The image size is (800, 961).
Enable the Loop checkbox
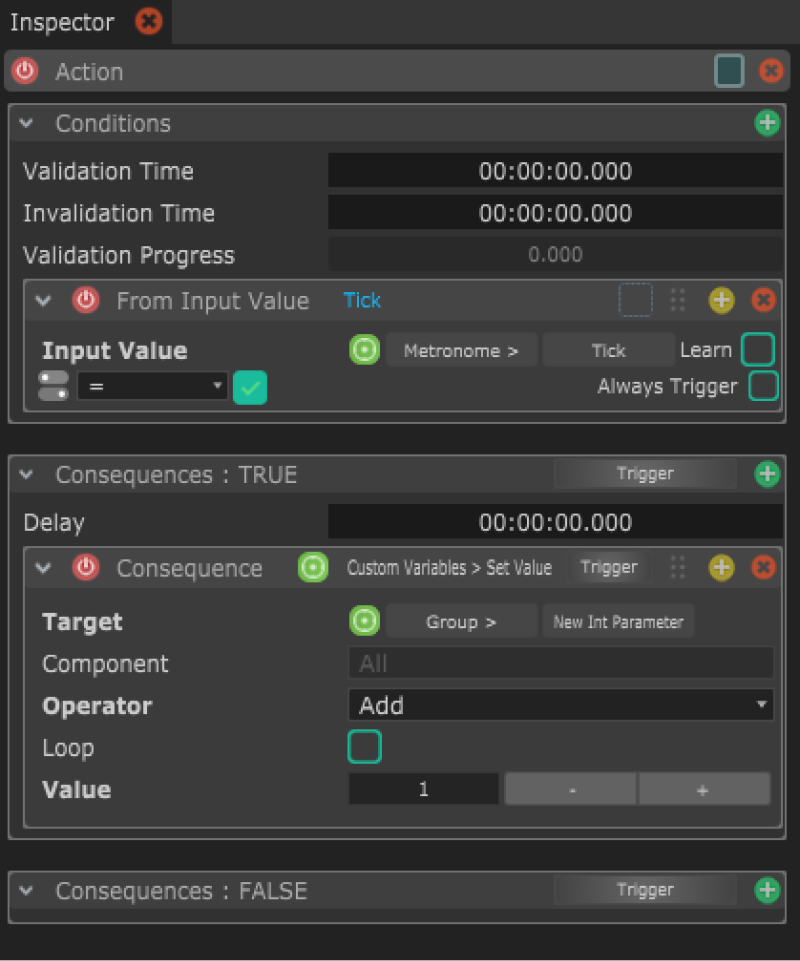point(364,747)
